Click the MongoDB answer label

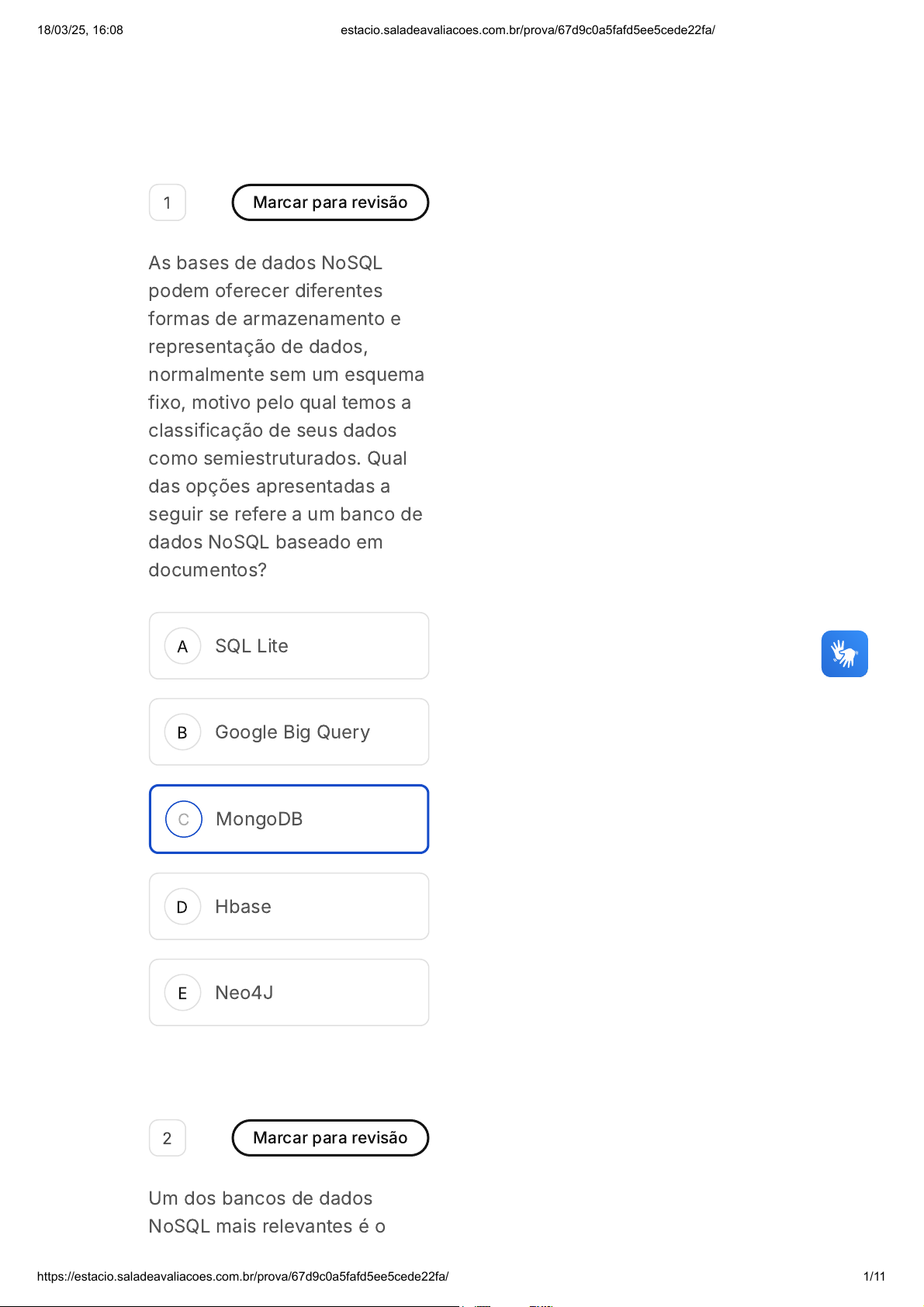(x=259, y=819)
